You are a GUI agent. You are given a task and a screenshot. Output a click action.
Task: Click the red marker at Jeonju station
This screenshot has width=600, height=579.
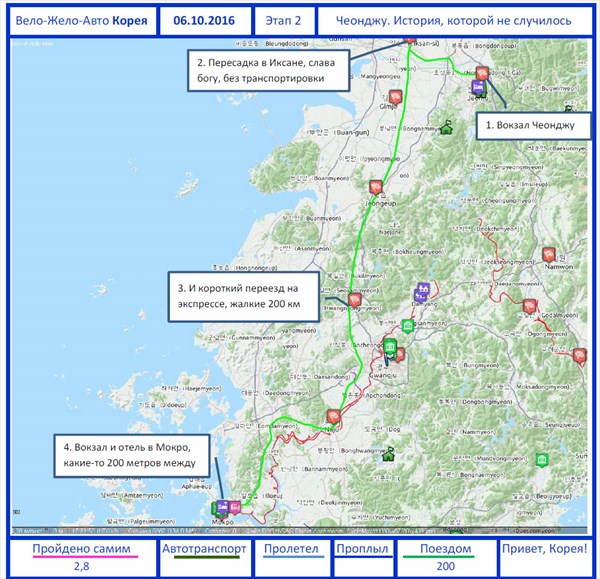click(x=482, y=73)
